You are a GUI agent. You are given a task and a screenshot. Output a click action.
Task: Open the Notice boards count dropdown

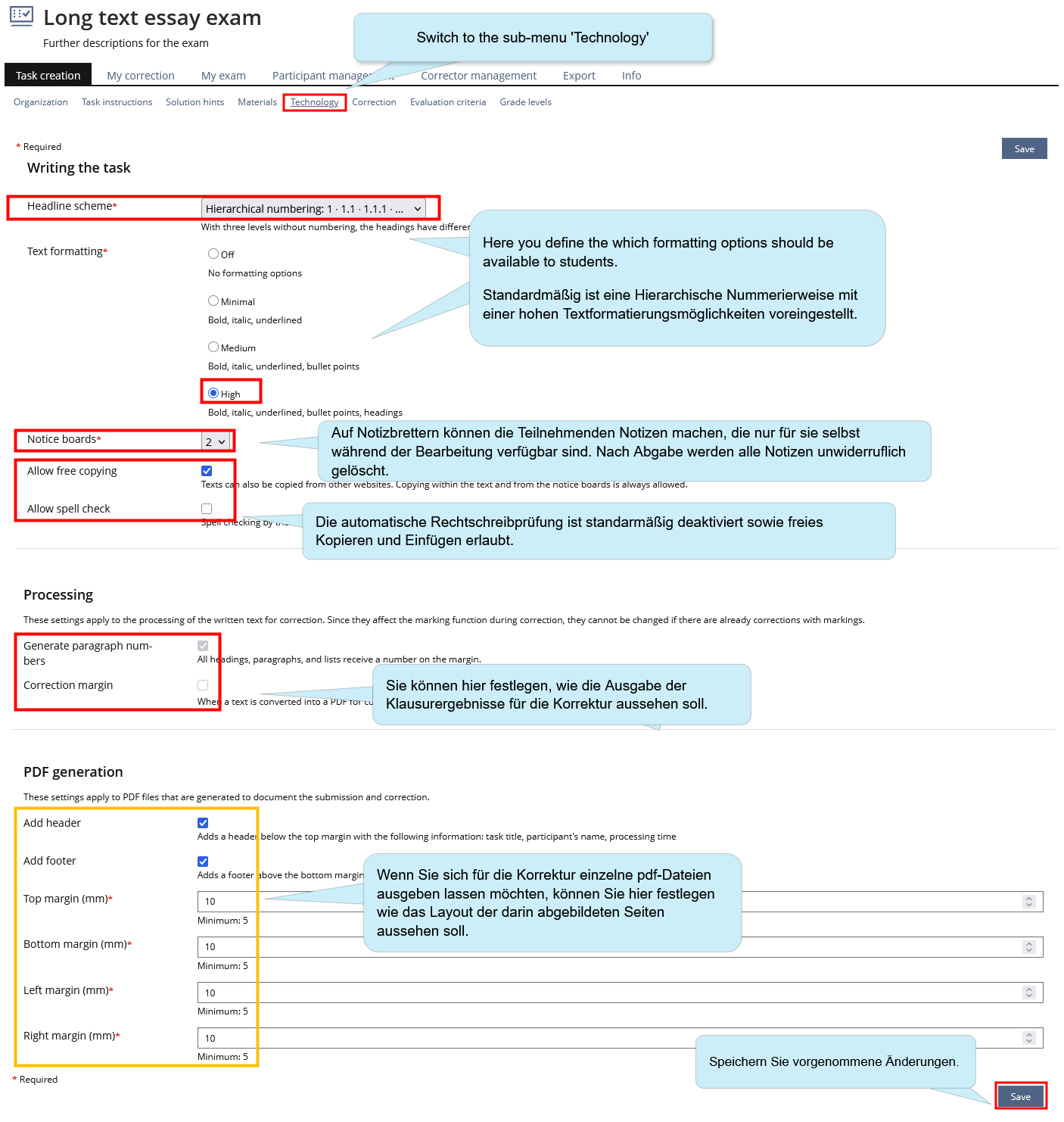pyautogui.click(x=215, y=441)
